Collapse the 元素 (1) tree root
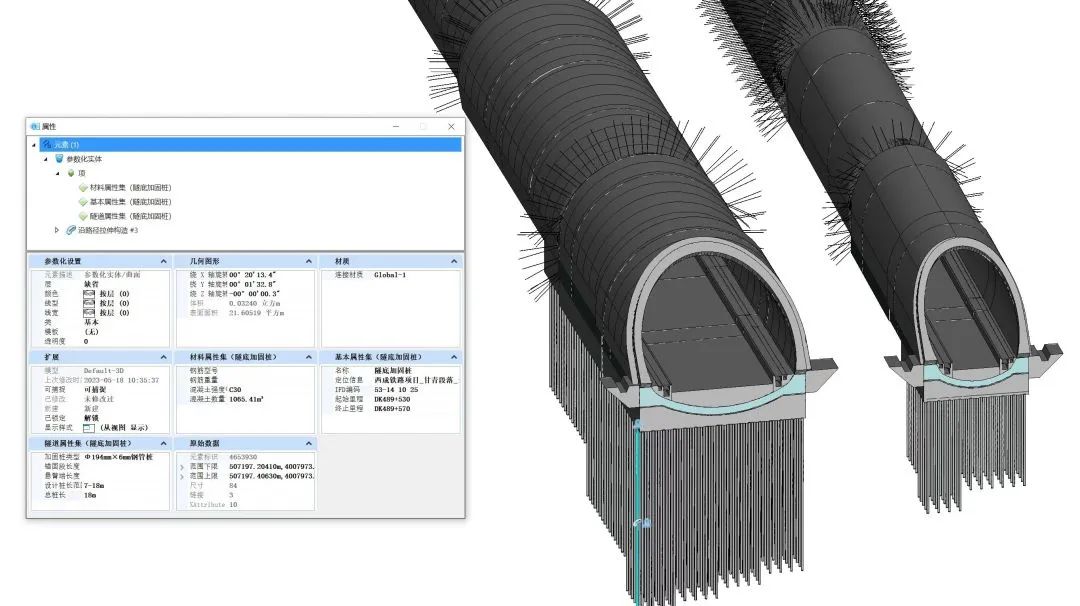1080x606 pixels. click(34, 145)
